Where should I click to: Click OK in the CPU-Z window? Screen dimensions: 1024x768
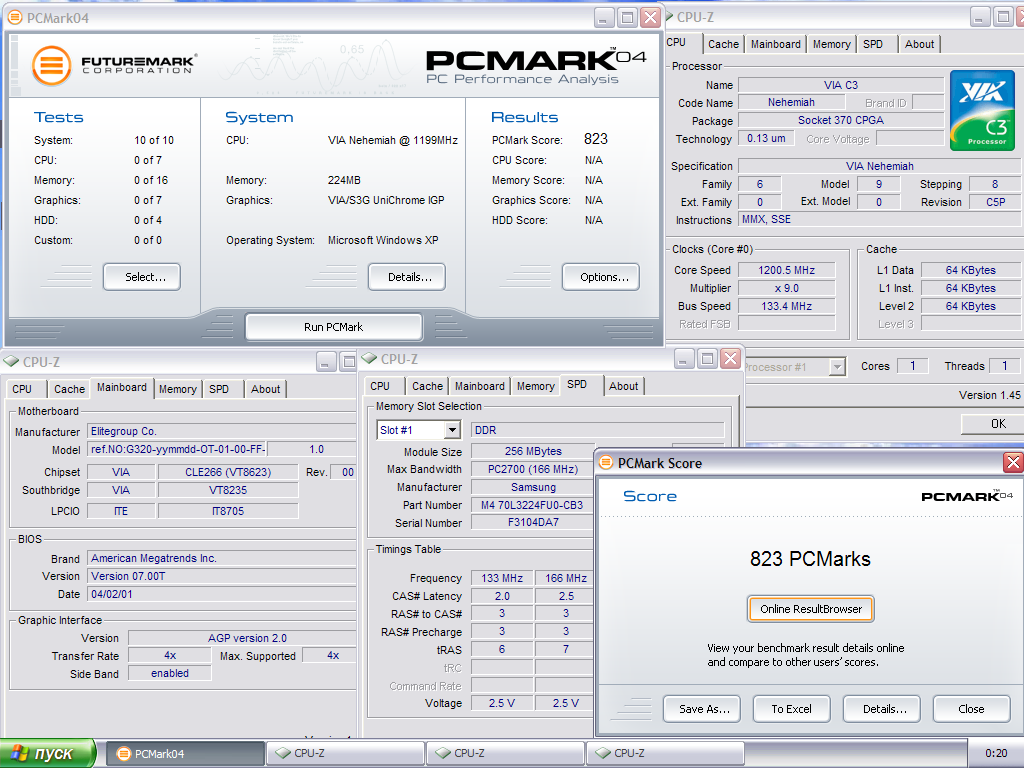pyautogui.click(x=992, y=424)
